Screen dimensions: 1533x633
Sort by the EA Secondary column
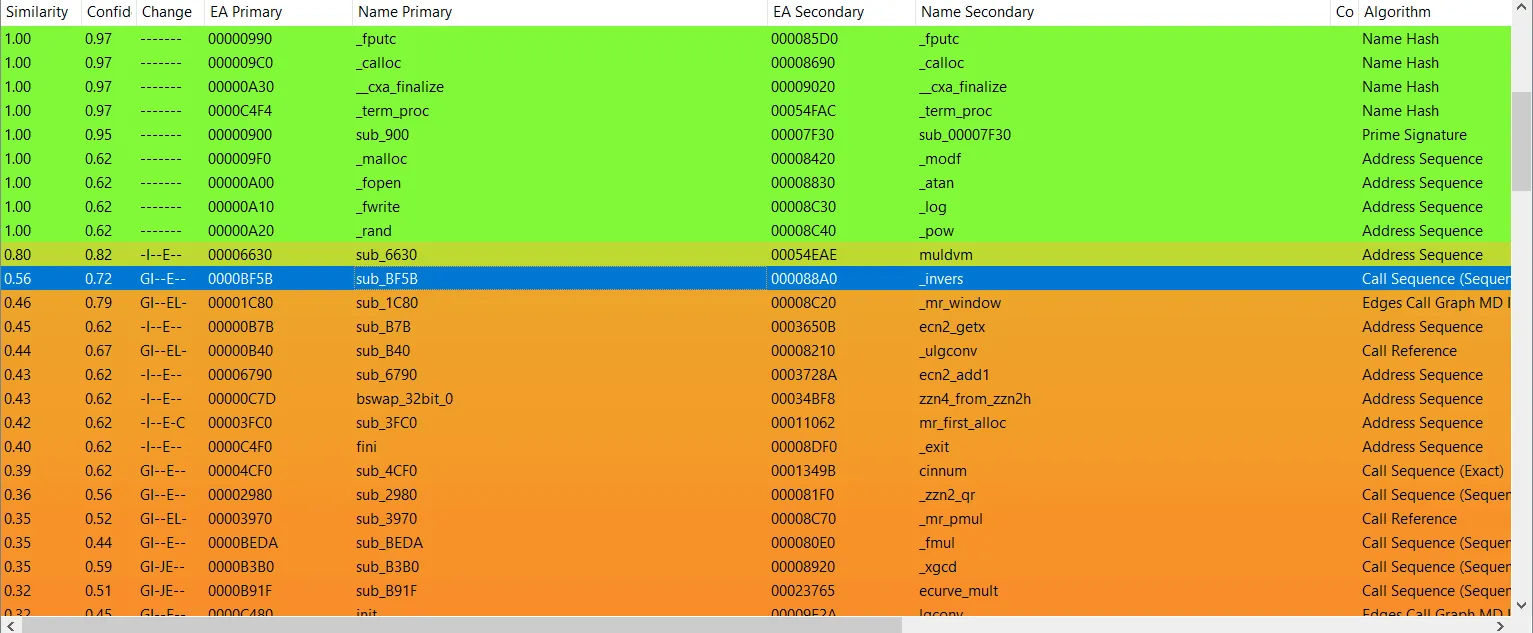(817, 12)
